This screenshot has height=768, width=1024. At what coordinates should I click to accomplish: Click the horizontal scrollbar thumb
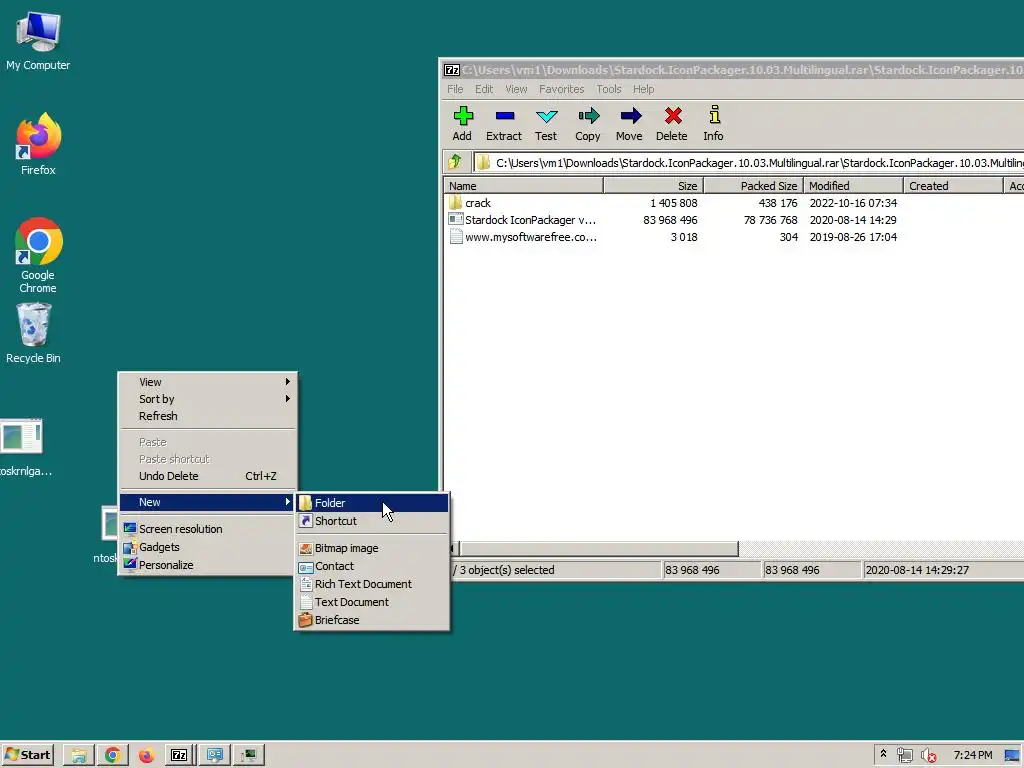click(600, 549)
